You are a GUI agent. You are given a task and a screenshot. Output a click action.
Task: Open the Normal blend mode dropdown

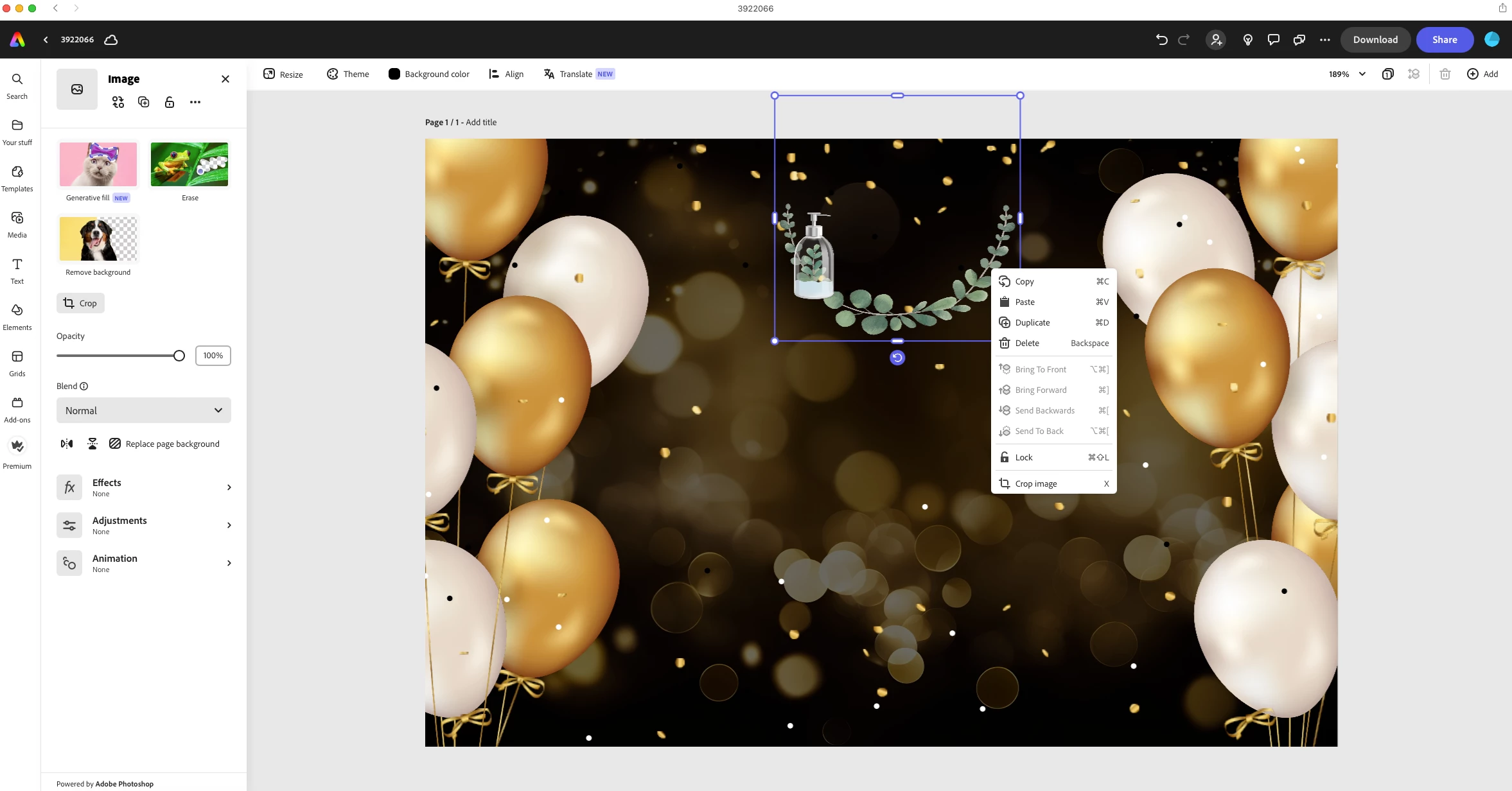143,410
